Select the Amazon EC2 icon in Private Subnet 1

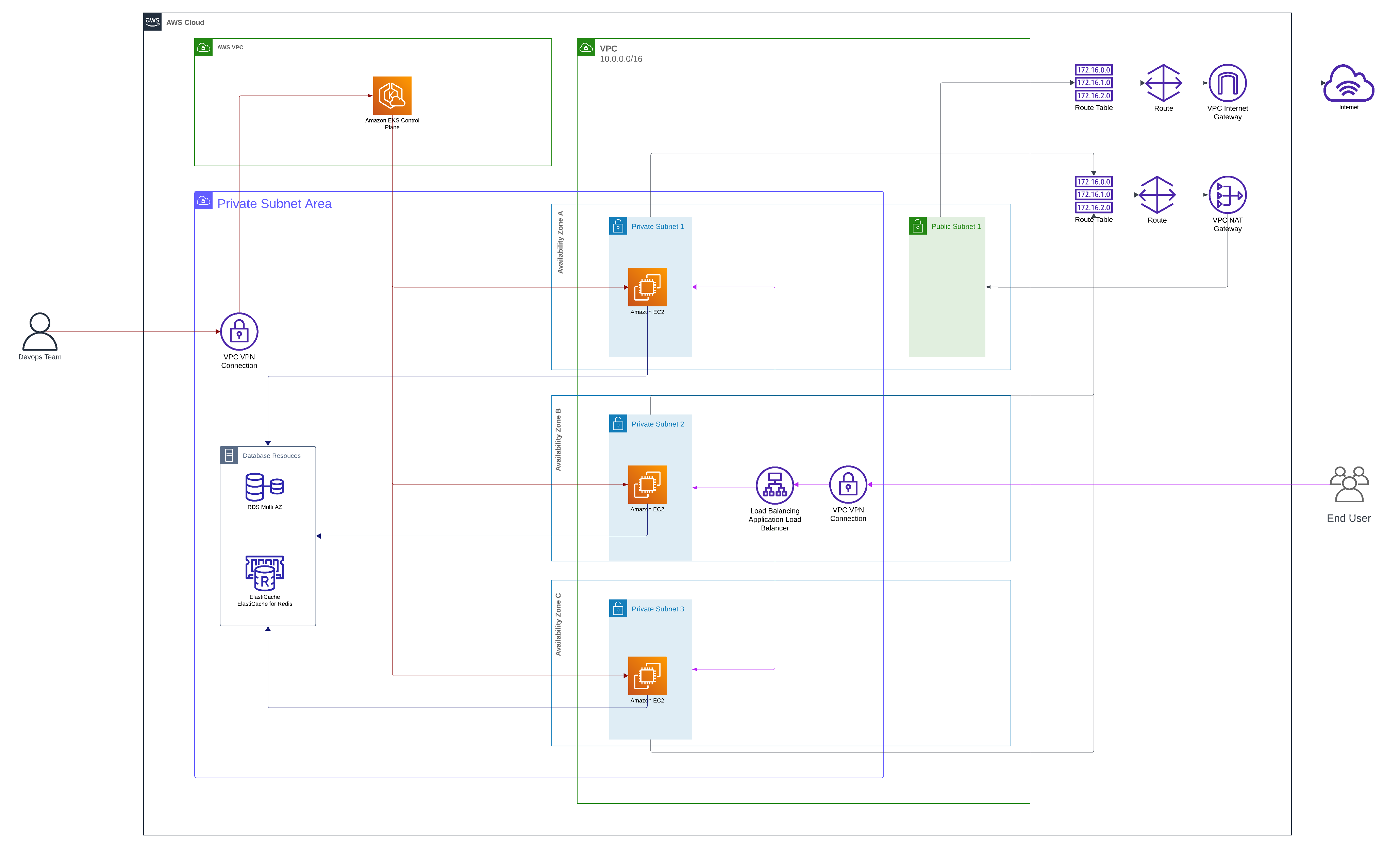(647, 287)
